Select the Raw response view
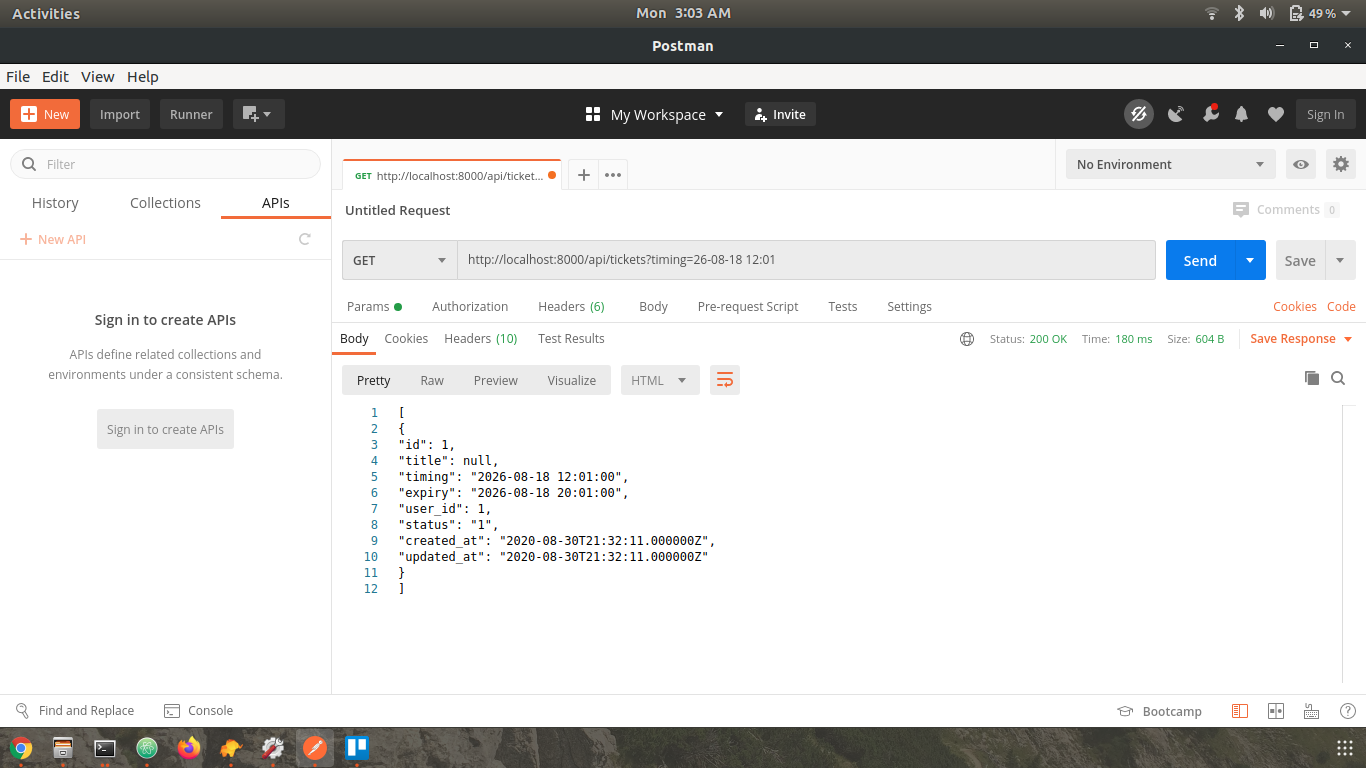The width and height of the screenshot is (1366, 768). 432,380
